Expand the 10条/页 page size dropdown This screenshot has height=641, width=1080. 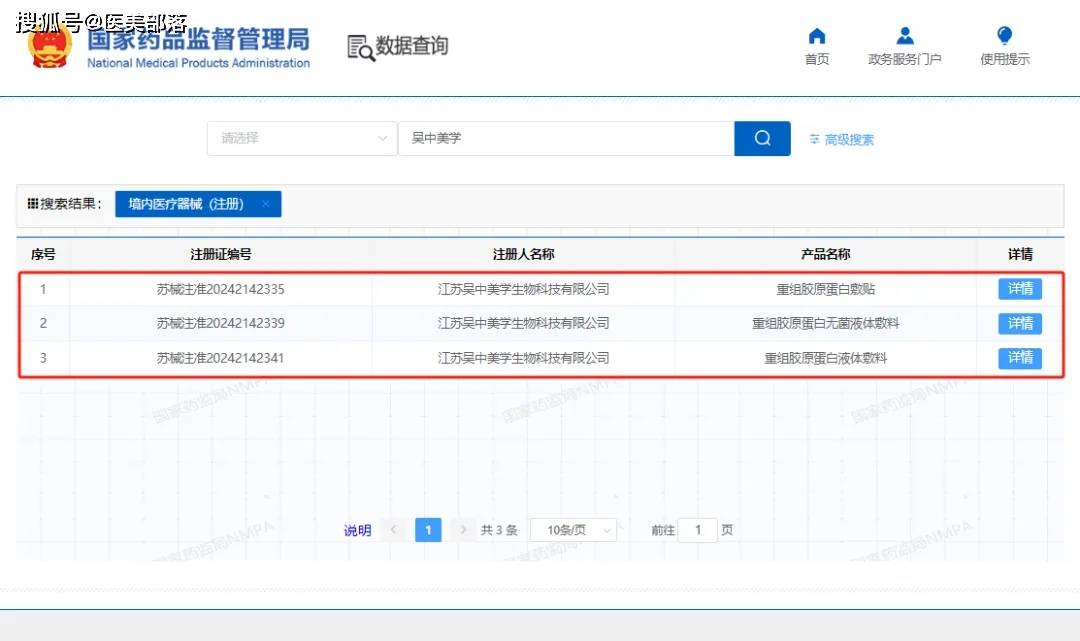[x=573, y=529]
